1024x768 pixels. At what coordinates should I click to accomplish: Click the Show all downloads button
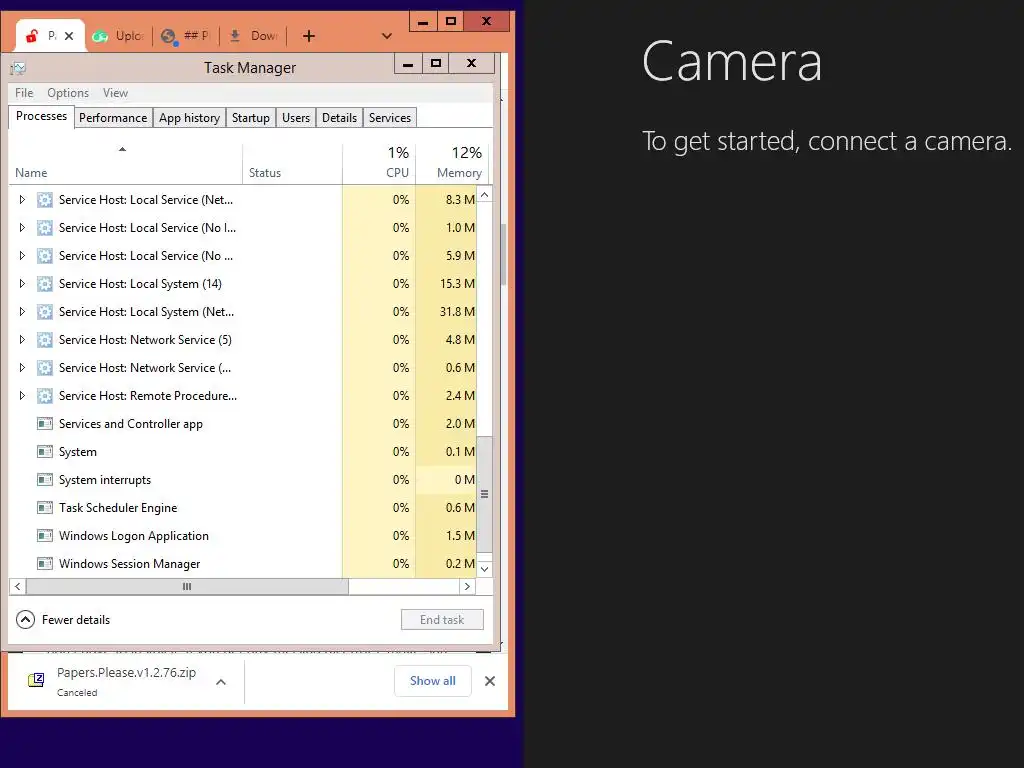[432, 681]
